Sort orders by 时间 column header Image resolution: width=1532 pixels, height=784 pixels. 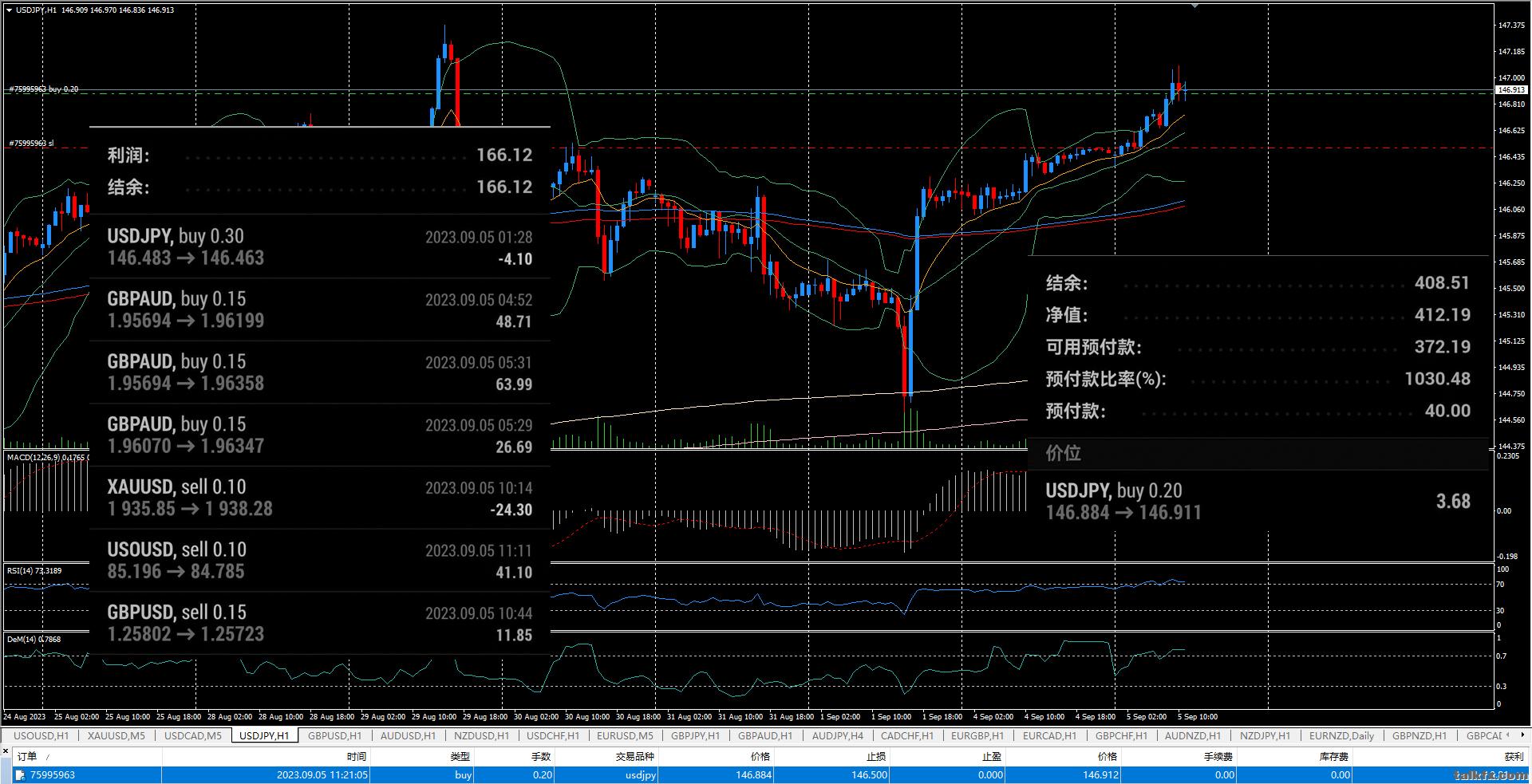[x=266, y=756]
